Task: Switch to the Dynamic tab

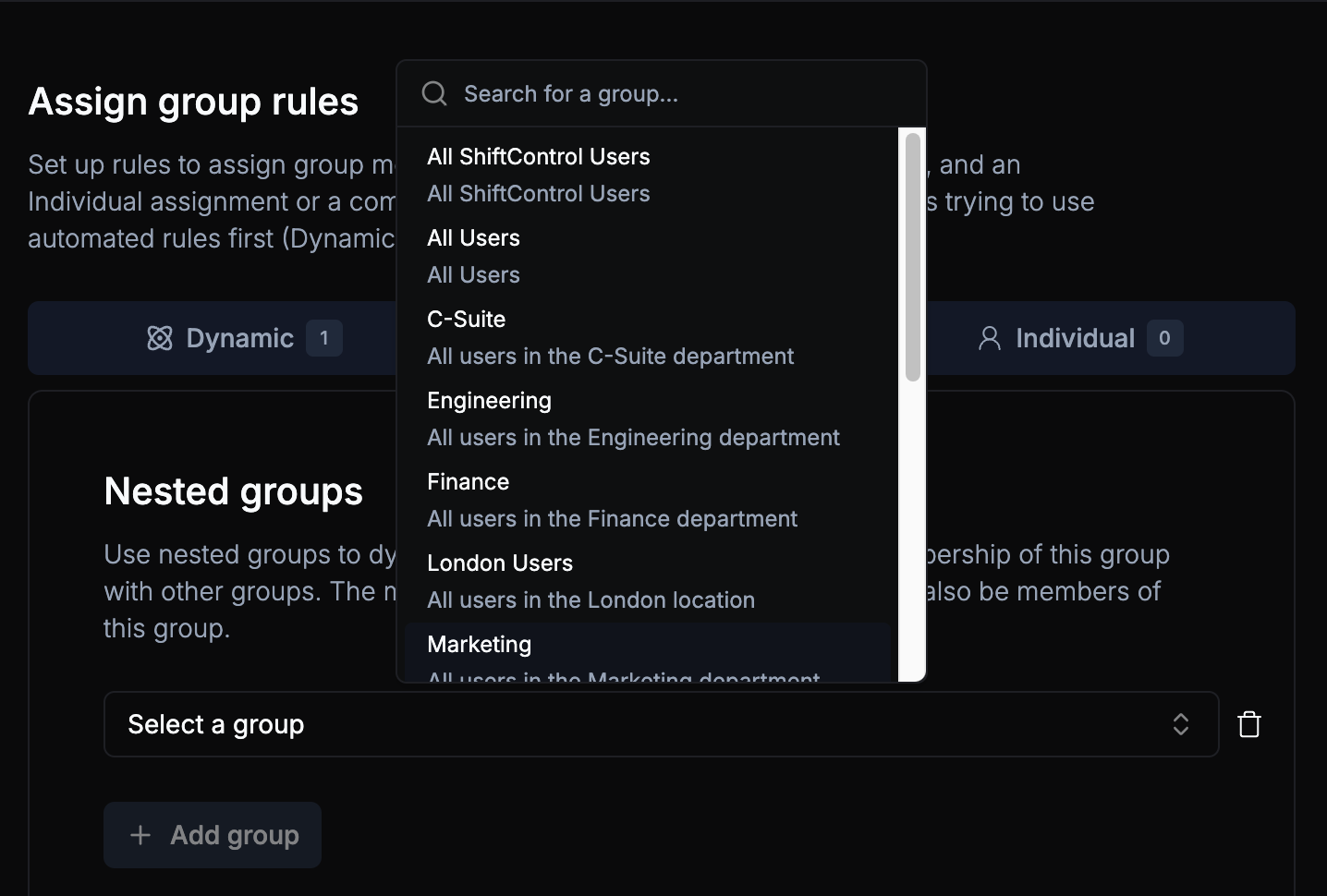Action: pos(240,338)
